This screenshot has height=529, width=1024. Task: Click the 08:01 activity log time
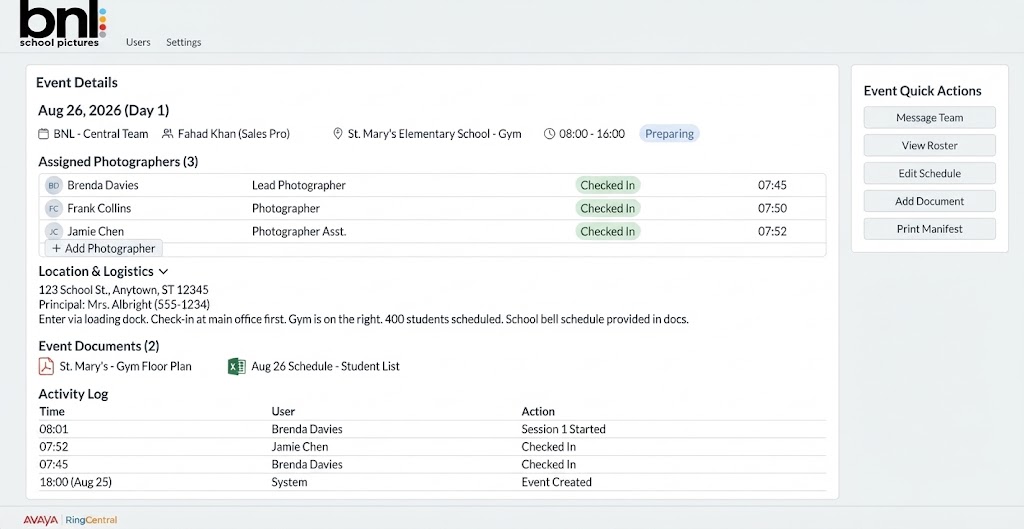54,429
